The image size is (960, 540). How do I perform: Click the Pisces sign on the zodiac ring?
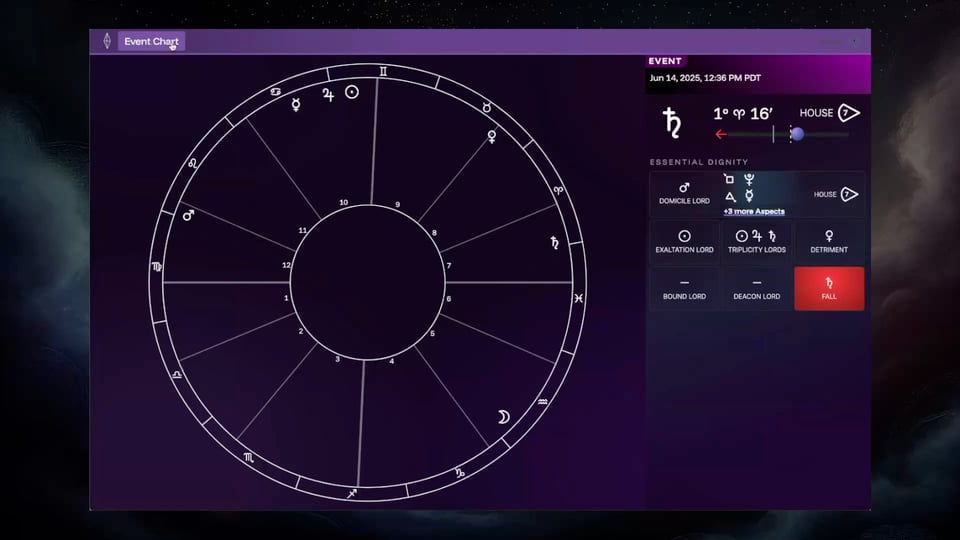(578, 298)
